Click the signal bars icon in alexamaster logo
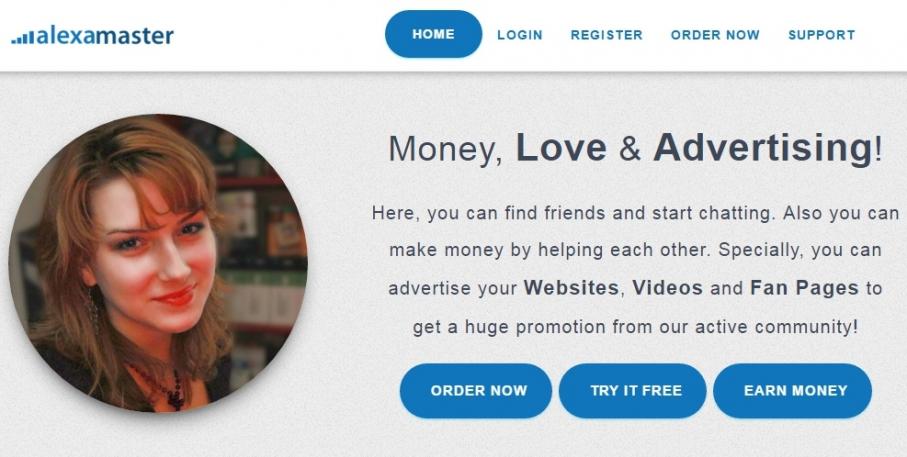The width and height of the screenshot is (907, 457). click(x=23, y=39)
